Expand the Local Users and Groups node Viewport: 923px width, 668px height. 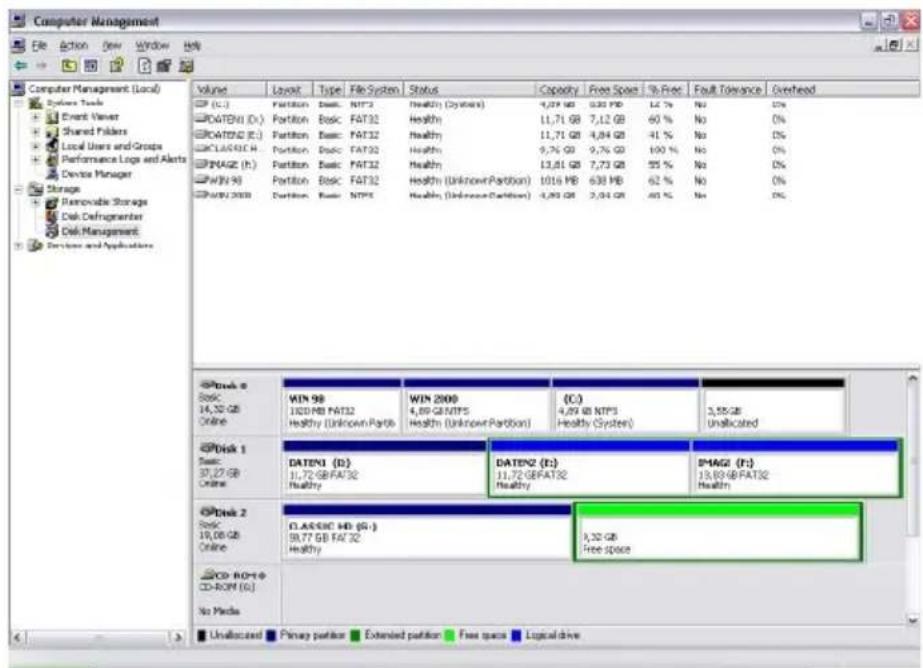point(36,146)
